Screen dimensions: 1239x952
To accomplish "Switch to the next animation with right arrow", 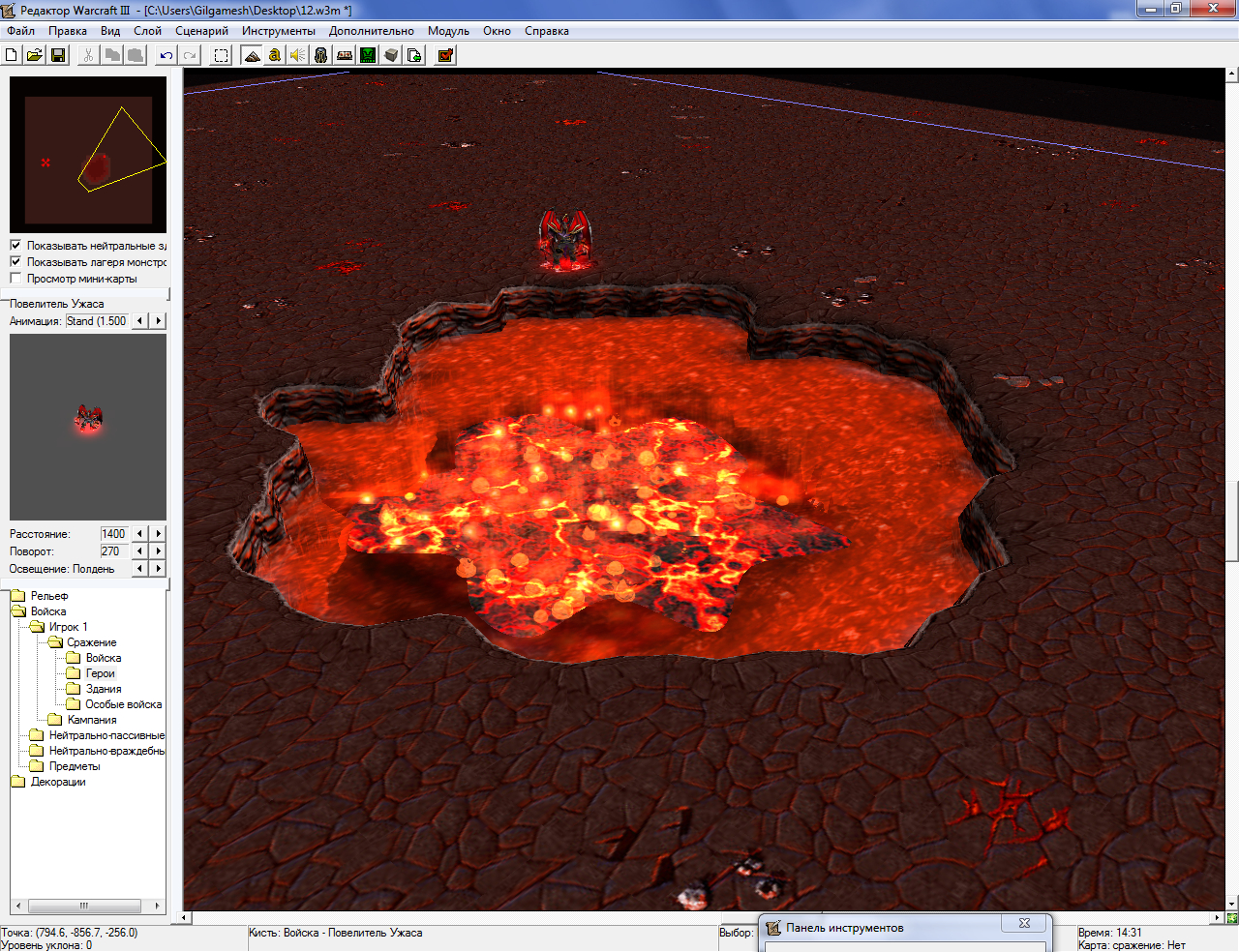I will 159,320.
